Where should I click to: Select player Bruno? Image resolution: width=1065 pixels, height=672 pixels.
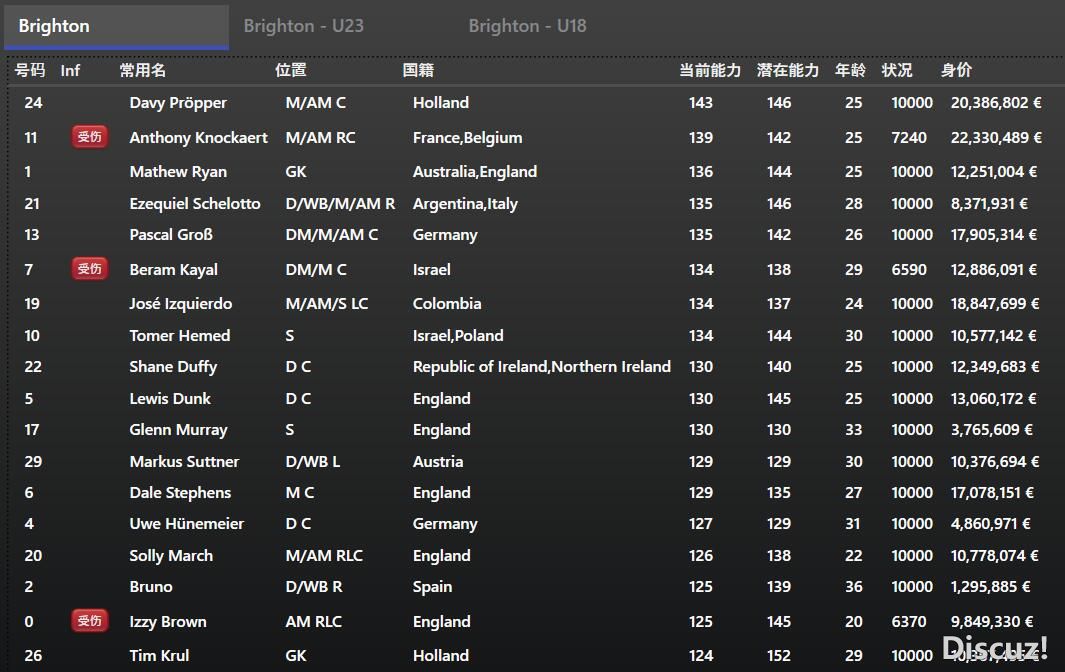click(151, 586)
